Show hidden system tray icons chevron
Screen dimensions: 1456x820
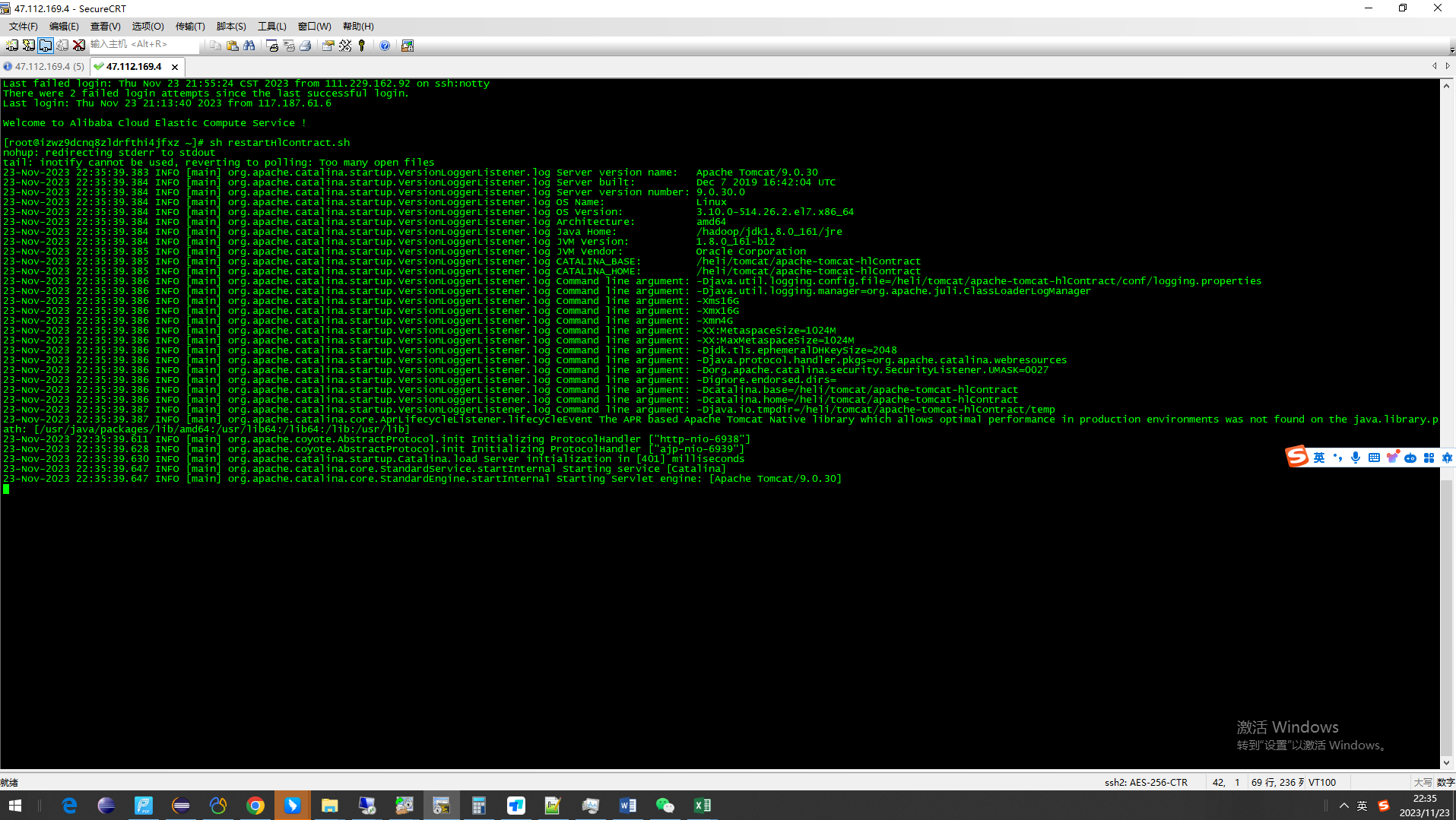pos(1343,806)
